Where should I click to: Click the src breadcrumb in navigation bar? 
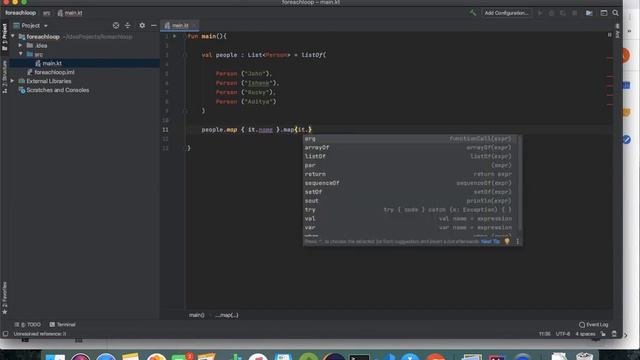47,13
